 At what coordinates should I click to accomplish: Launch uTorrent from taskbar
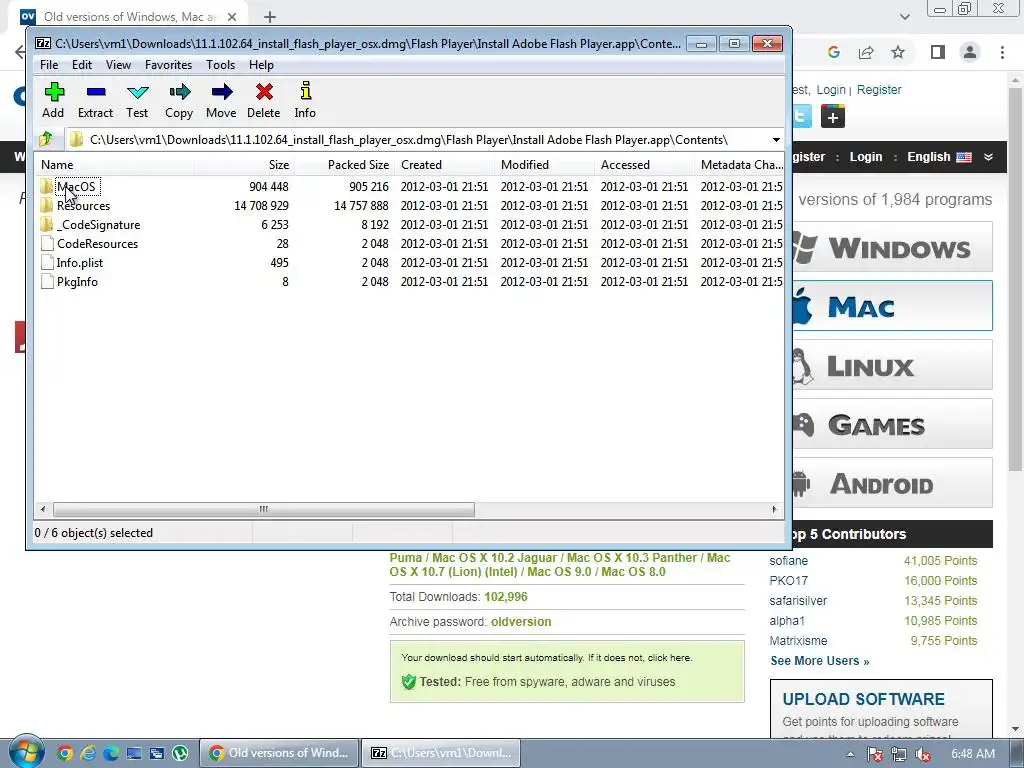180,753
